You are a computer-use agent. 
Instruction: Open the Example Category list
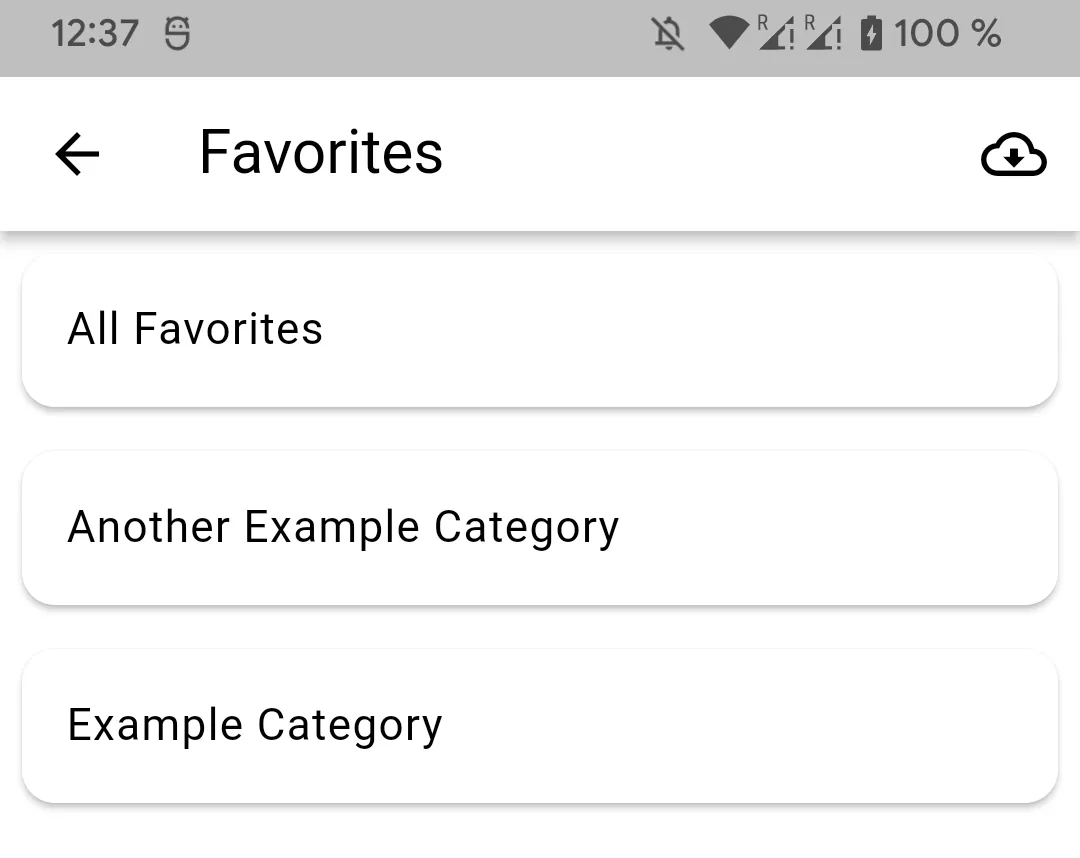(540, 726)
